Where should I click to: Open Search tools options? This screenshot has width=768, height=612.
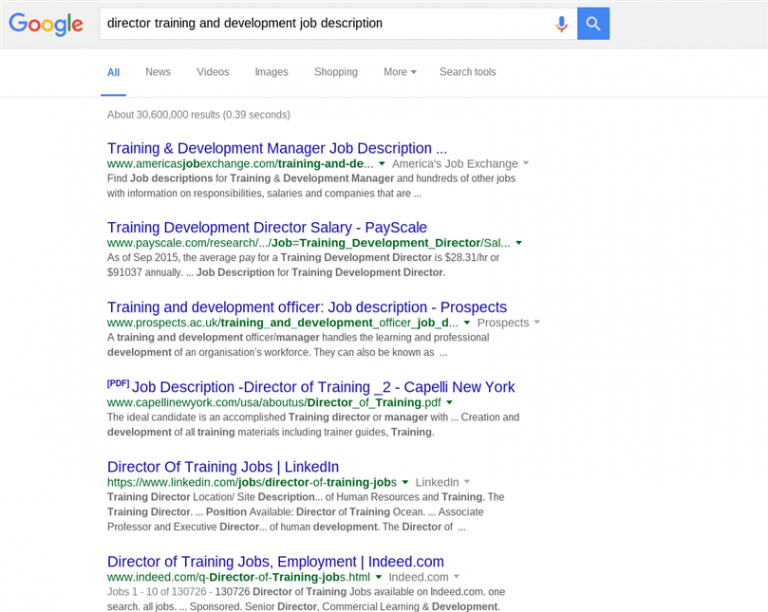point(467,72)
